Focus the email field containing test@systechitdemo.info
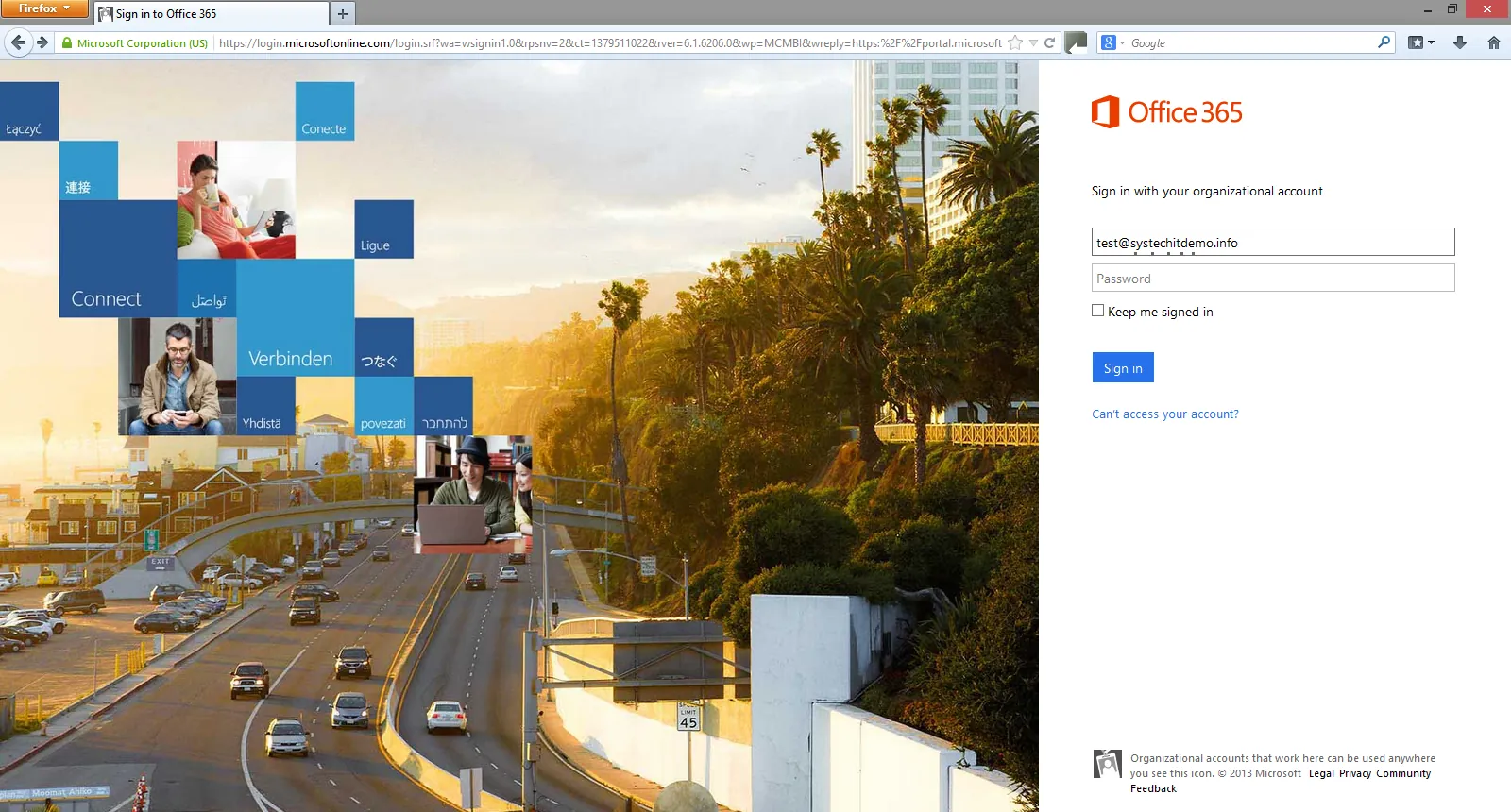Viewport: 1511px width, 812px height. [1273, 242]
